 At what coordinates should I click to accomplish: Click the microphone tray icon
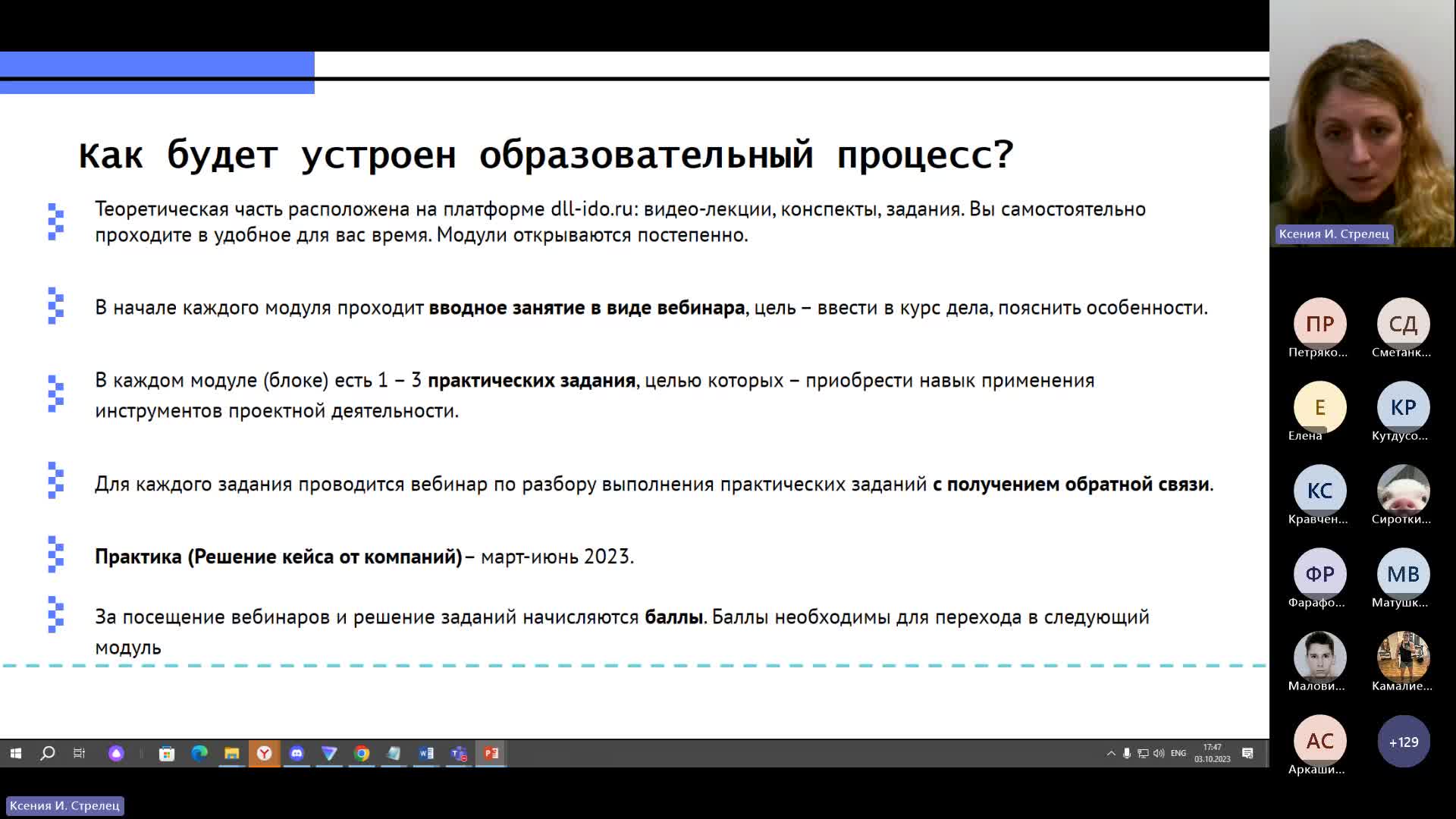[x=1127, y=753]
